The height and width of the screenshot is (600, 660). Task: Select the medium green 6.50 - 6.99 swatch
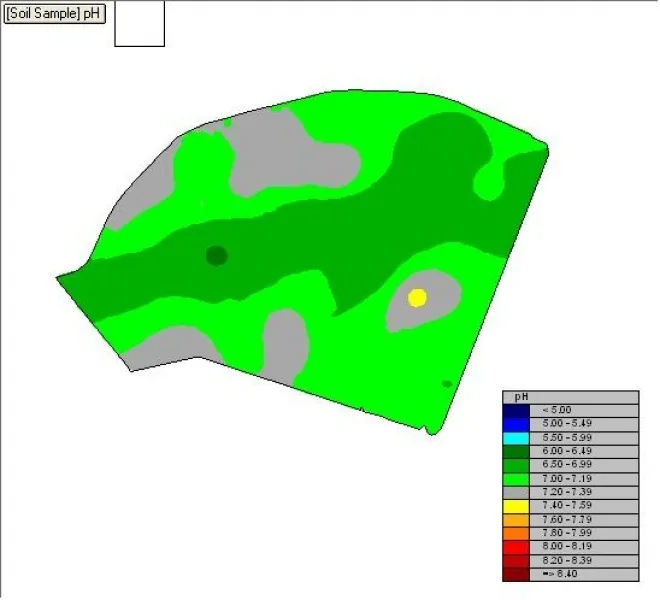[516, 465]
